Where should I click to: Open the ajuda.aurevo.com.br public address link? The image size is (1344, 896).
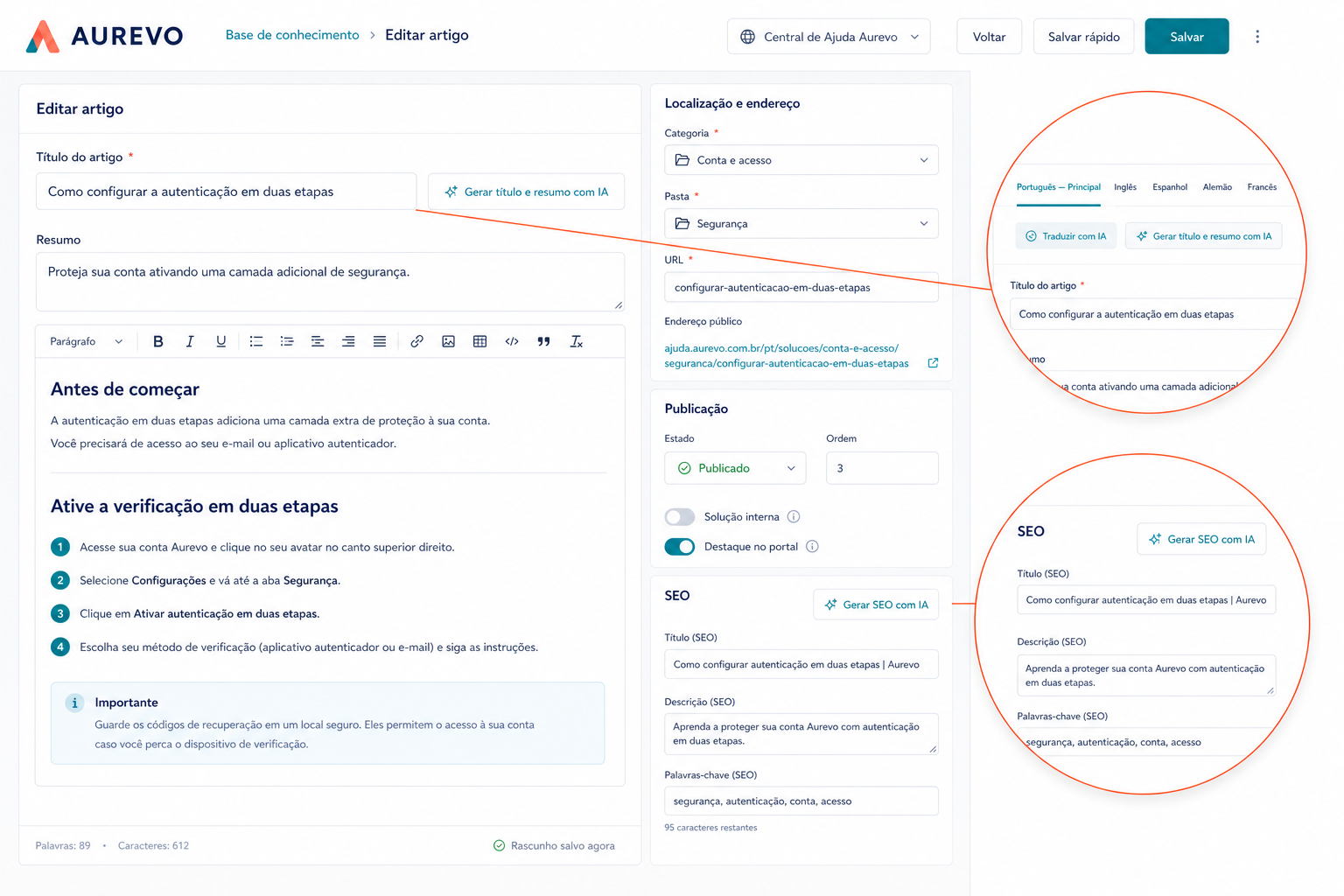pos(786,355)
